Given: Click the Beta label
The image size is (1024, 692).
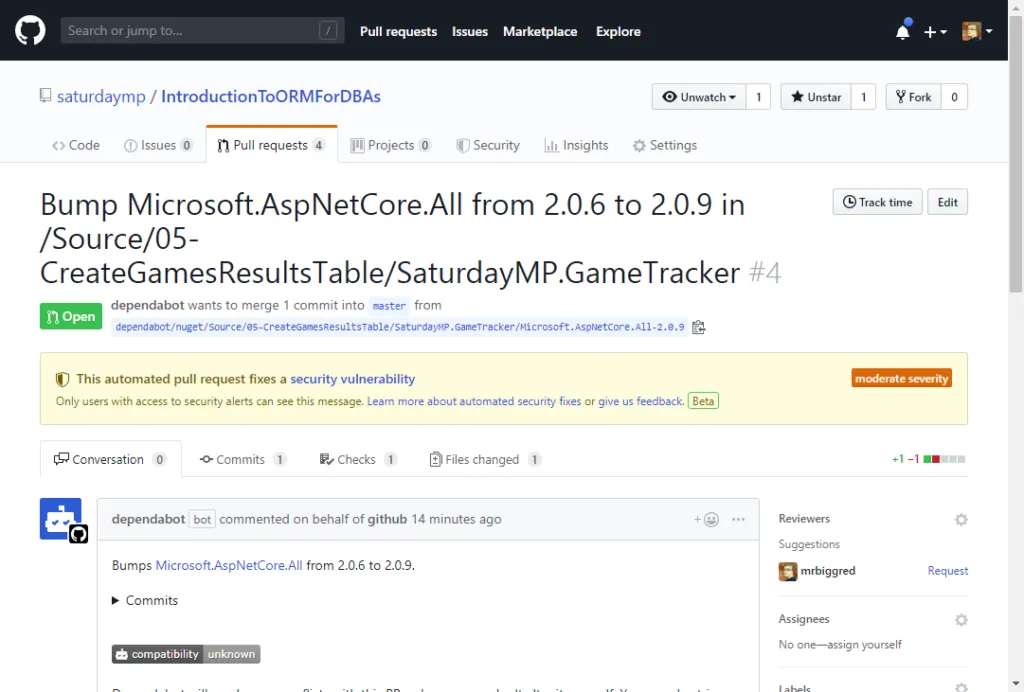Looking at the screenshot, I should pos(703,401).
